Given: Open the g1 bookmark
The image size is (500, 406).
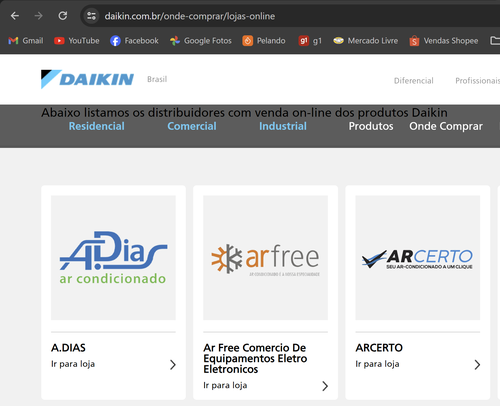Looking at the screenshot, I should [x=310, y=41].
